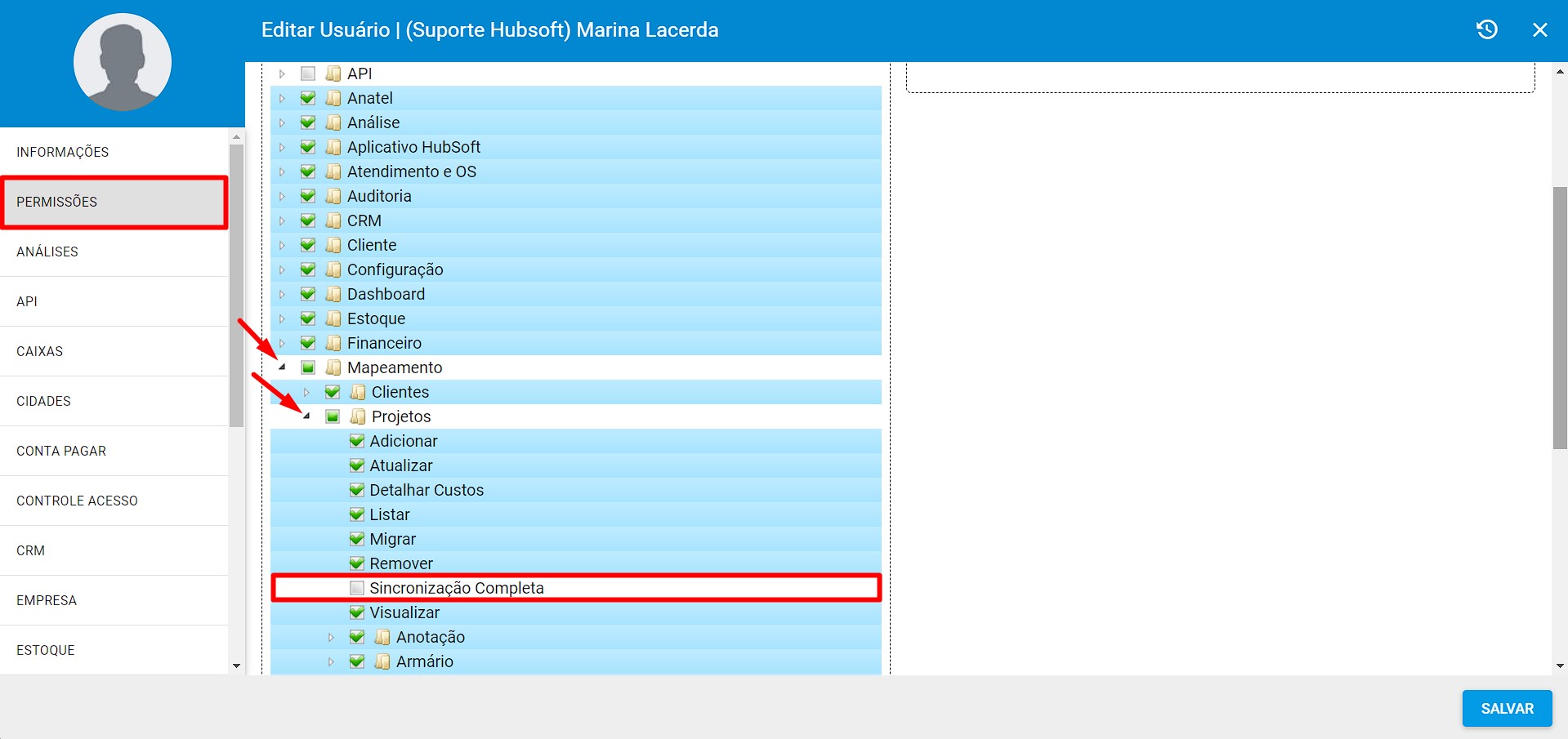Tick the API permission checkbox
Screen dimensions: 1568x739
(308, 73)
